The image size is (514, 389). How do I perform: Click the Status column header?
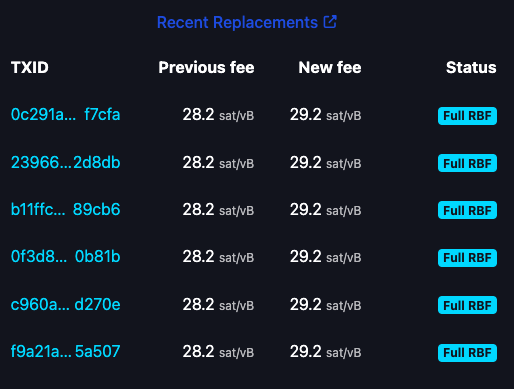471,68
